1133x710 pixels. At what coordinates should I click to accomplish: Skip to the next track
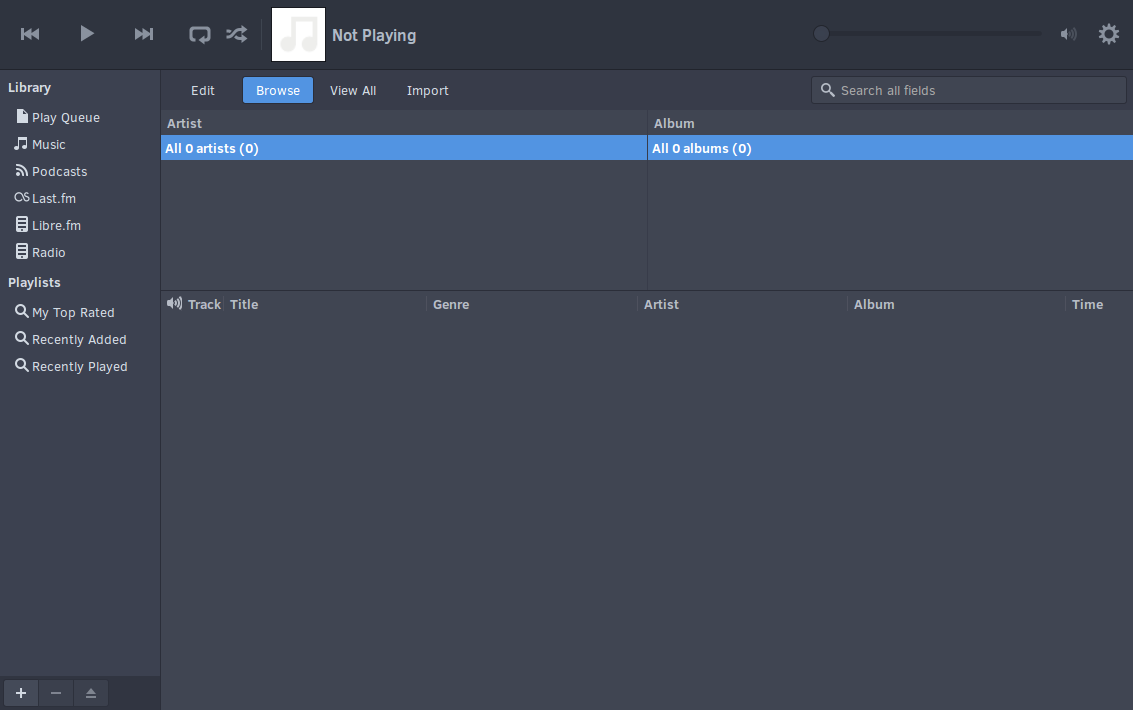(x=144, y=34)
